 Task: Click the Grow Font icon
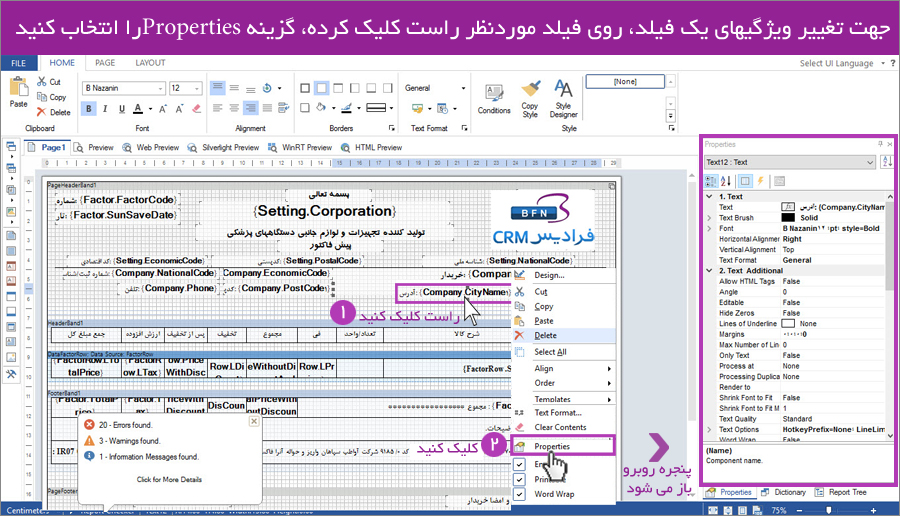163,108
